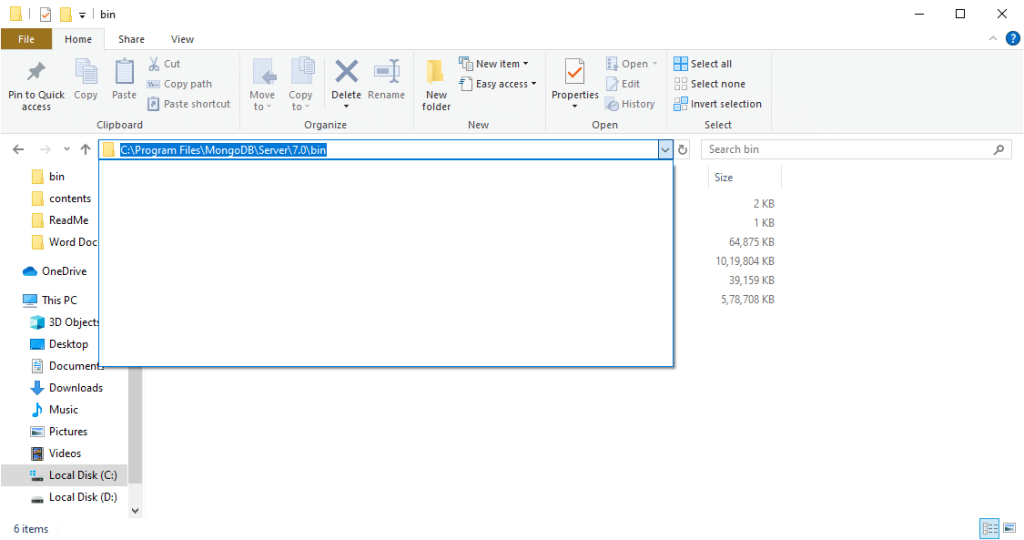Click Open in the Open group

(632, 63)
